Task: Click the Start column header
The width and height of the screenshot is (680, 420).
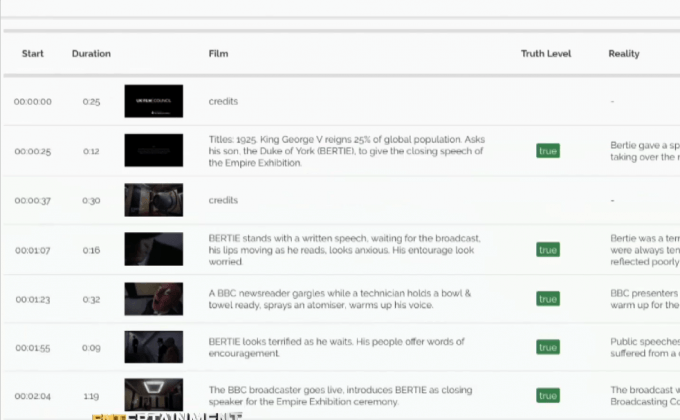Action: 33,54
